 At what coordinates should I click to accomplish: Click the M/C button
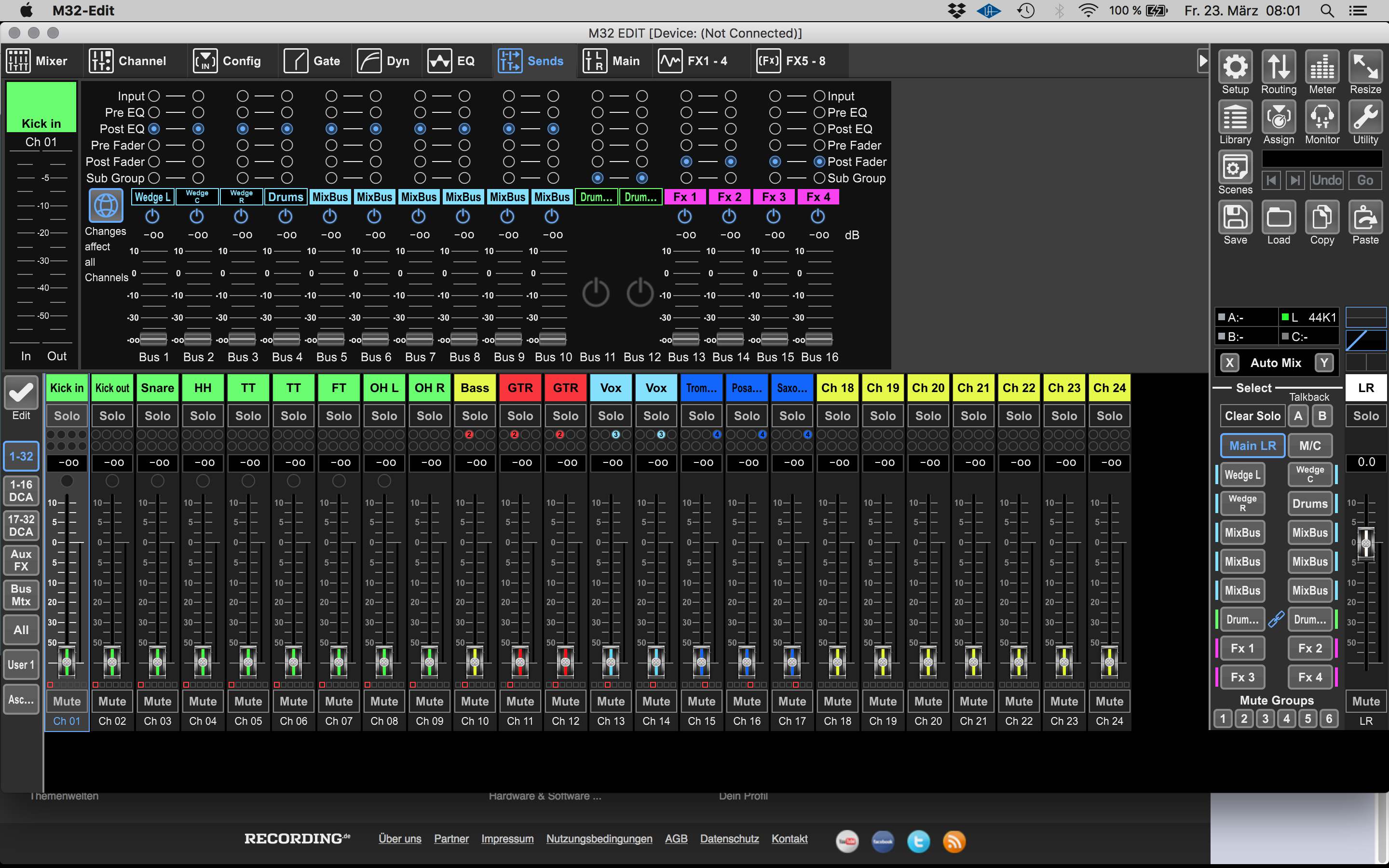click(1310, 446)
